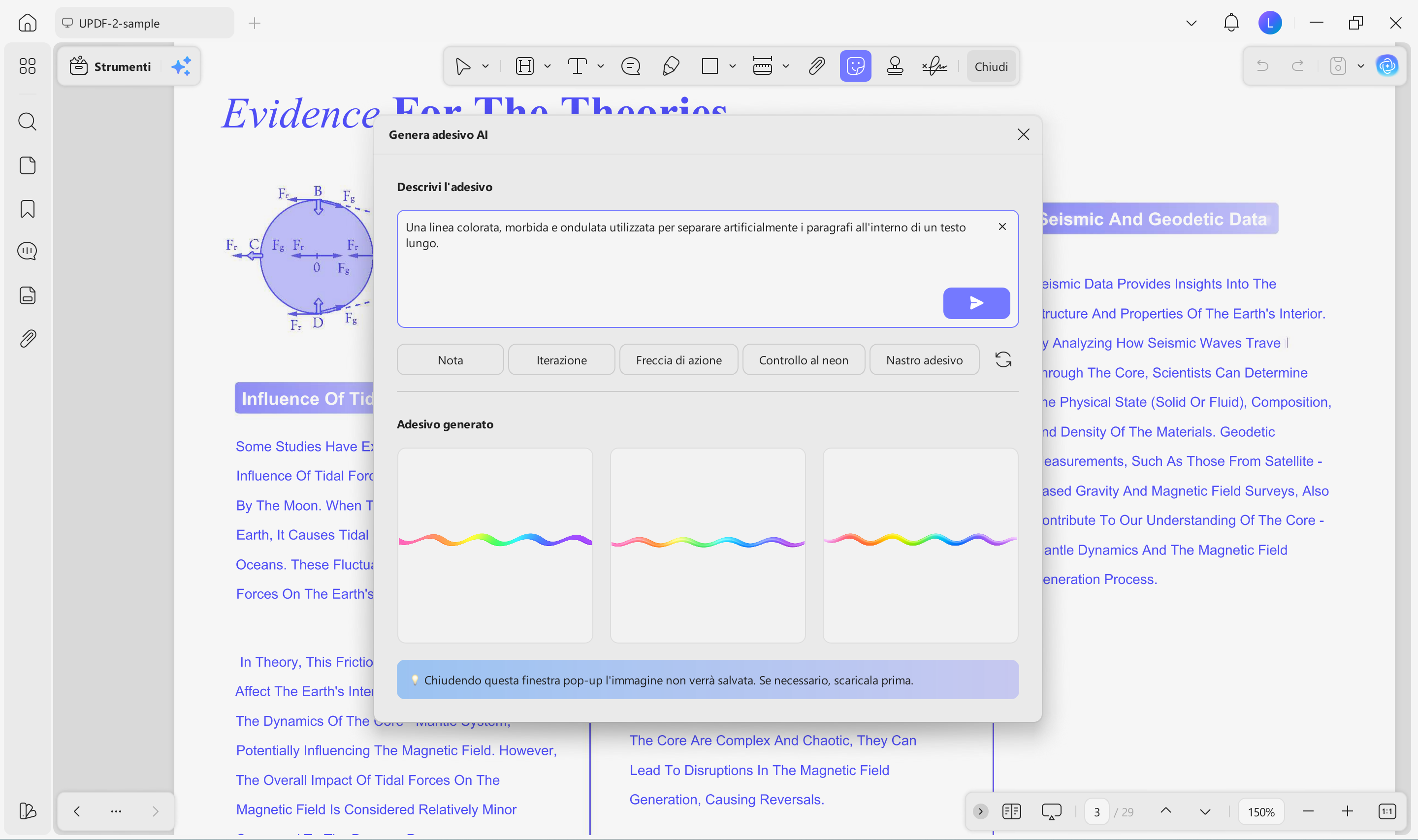Refresh the suggested prompt chips

(1002, 359)
